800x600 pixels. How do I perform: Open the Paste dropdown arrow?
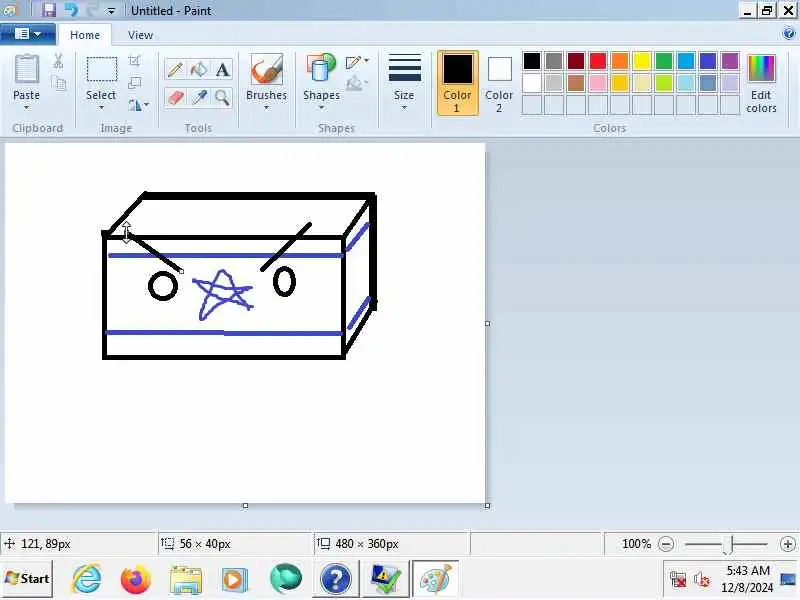[x=26, y=108]
